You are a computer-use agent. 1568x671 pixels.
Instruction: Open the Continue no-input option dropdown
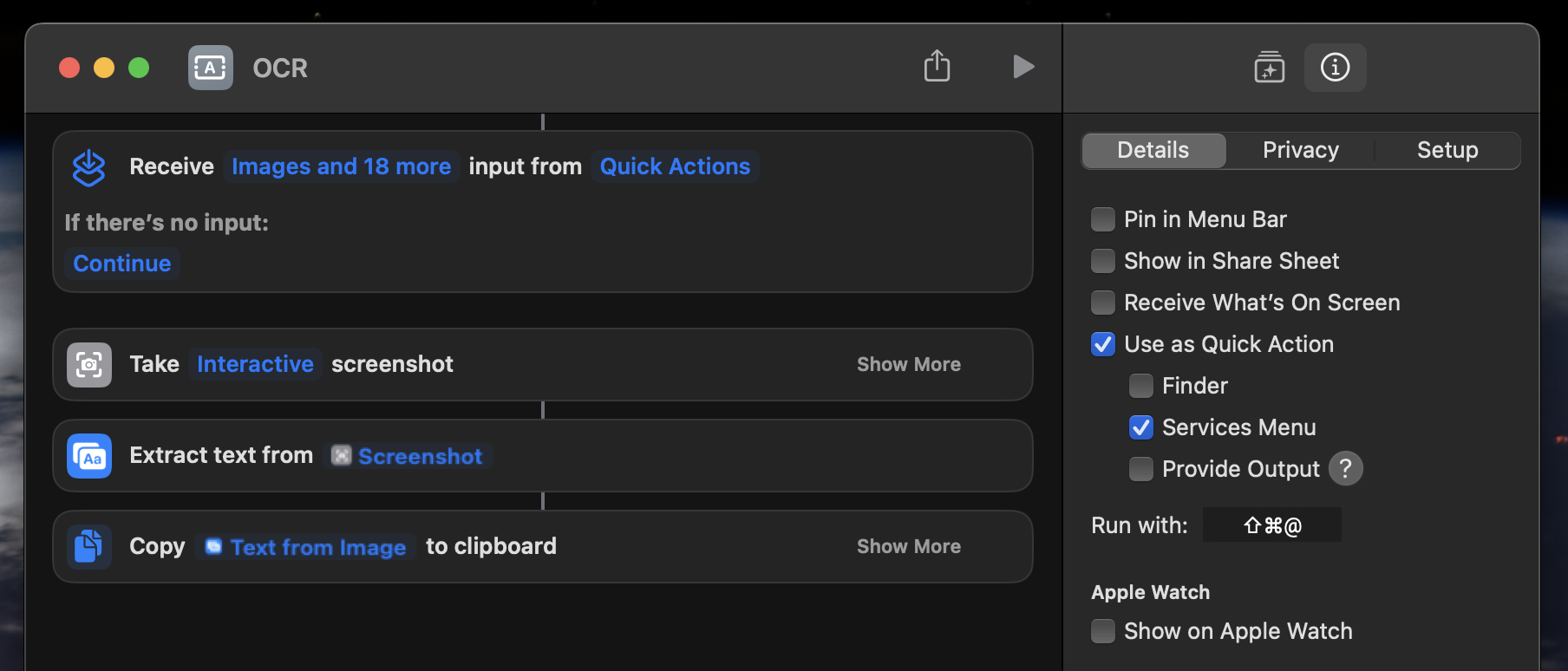pyautogui.click(x=122, y=264)
